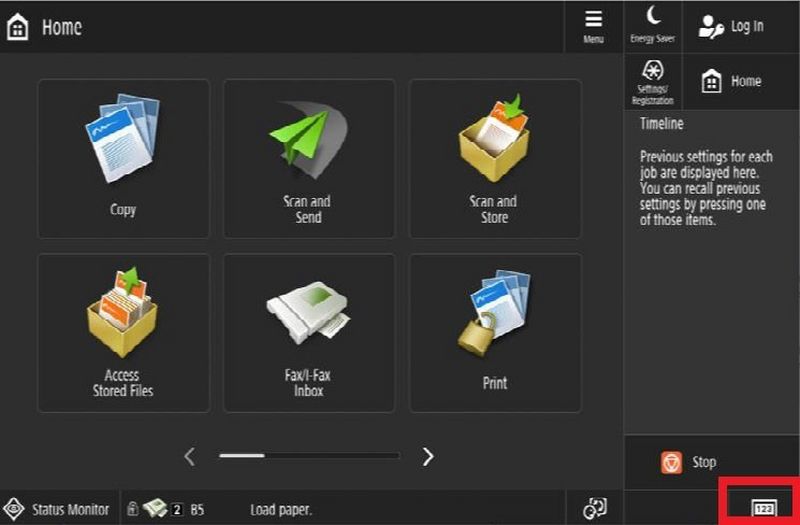The height and width of the screenshot is (525, 800).
Task: Select the Print function with lock icon
Action: coord(494,333)
